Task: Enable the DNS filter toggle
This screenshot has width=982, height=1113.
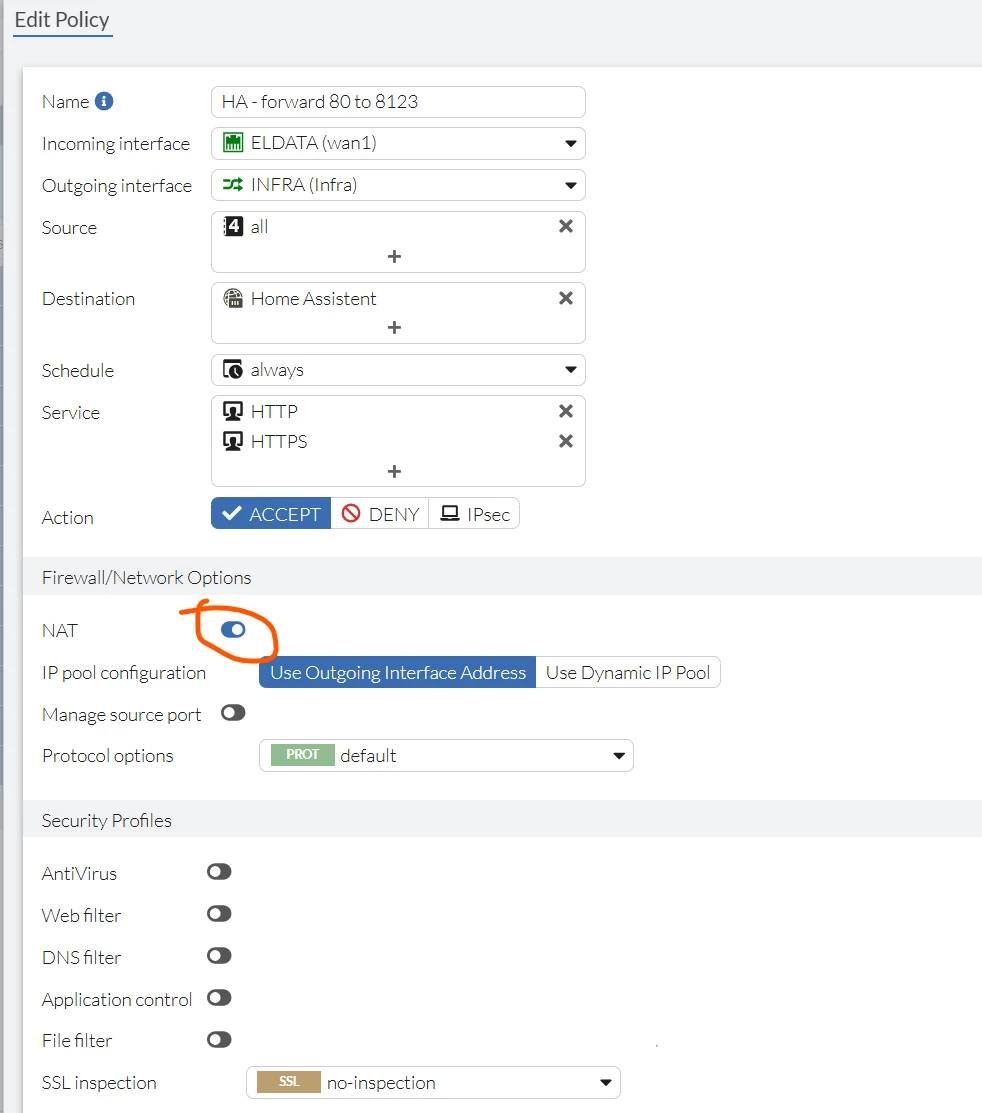Action: tap(219, 956)
